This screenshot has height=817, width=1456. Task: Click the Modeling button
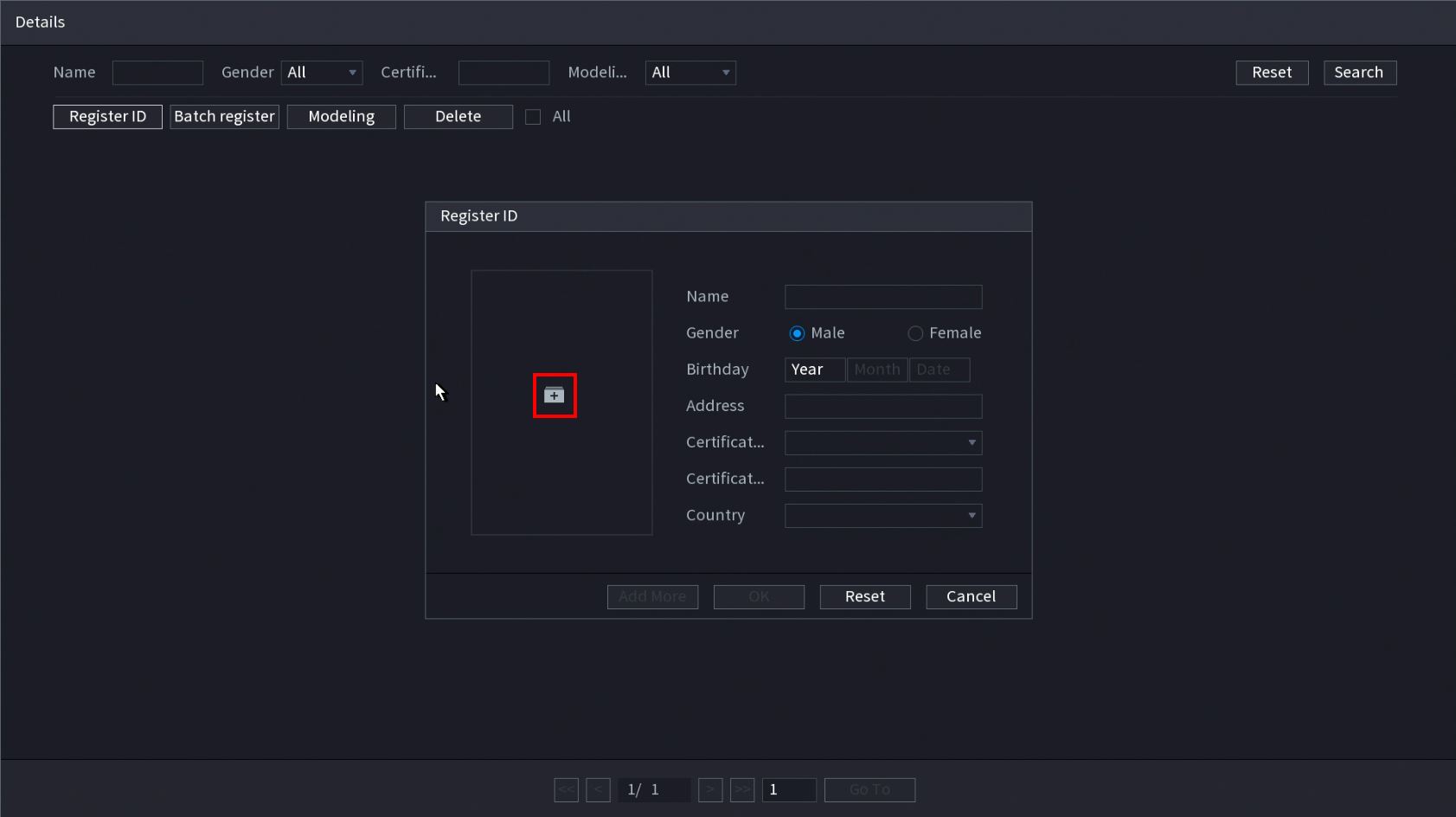tap(341, 117)
